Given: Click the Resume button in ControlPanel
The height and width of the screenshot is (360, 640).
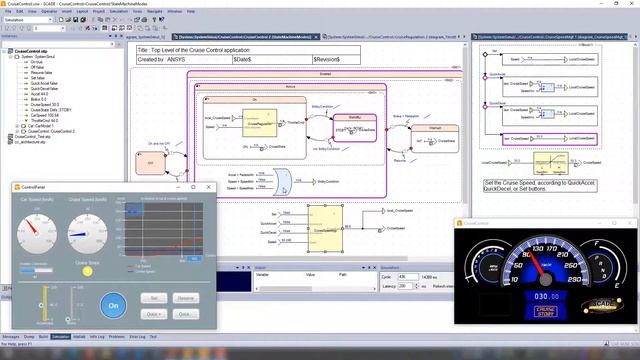Looking at the screenshot, I should click(186, 298).
